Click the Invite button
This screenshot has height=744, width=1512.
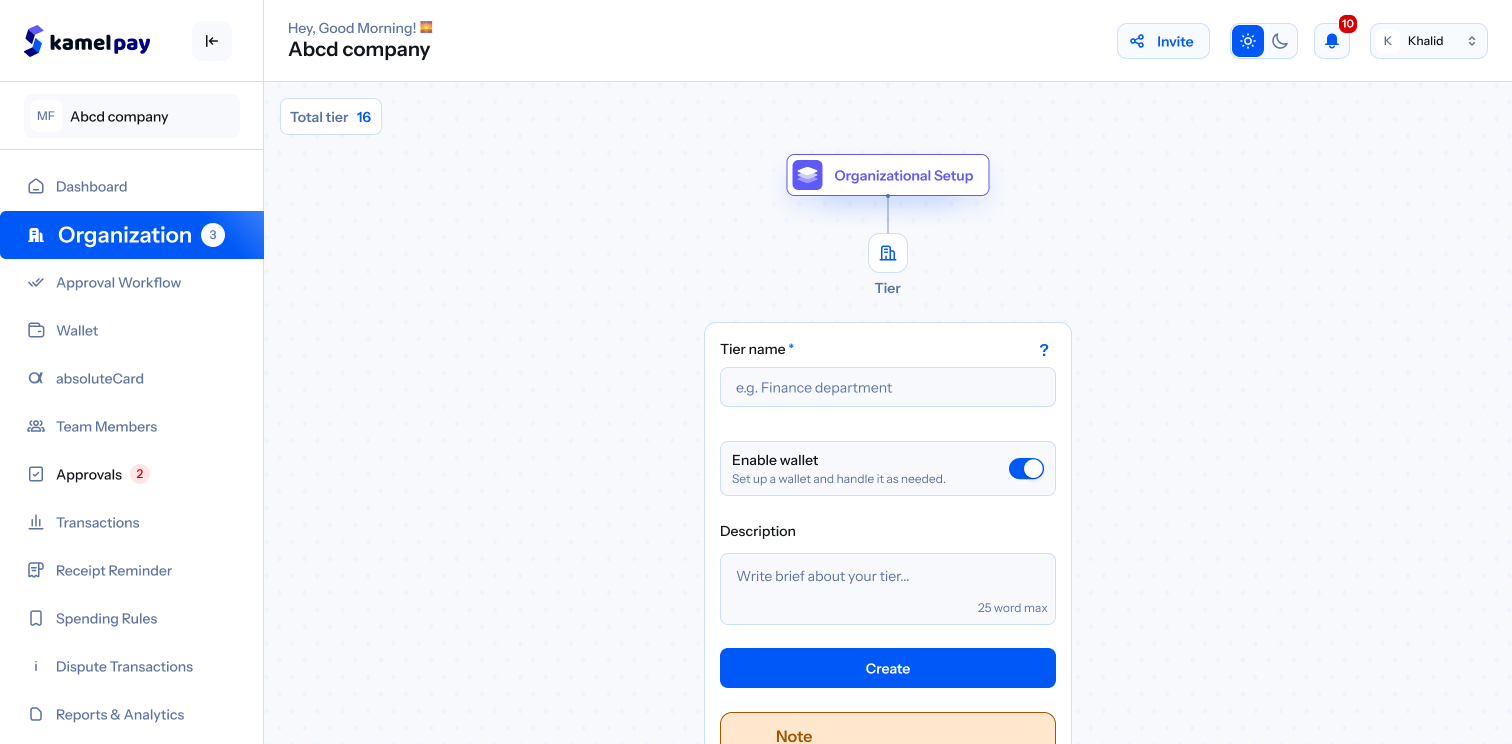[1163, 41]
